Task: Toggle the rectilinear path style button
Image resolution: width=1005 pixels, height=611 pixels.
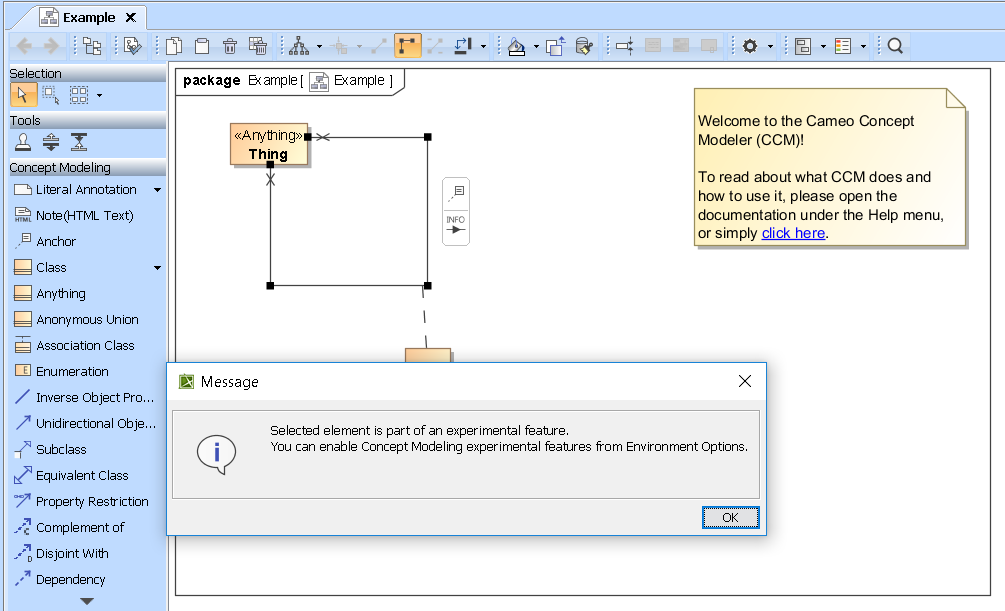Action: (407, 46)
